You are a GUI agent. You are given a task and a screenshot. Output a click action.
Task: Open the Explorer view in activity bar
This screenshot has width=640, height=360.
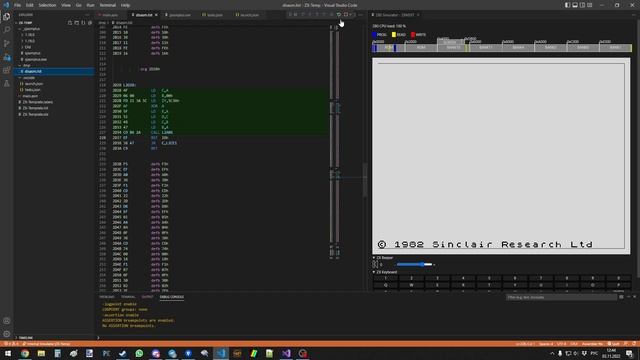[x=7, y=17]
